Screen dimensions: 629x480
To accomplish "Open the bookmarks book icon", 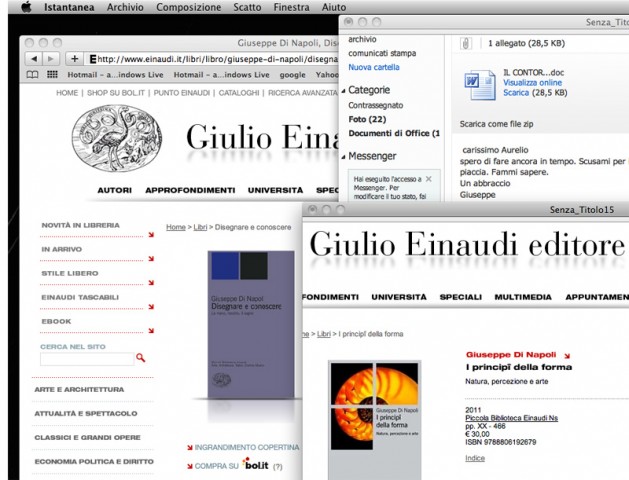I will tap(32, 75).
